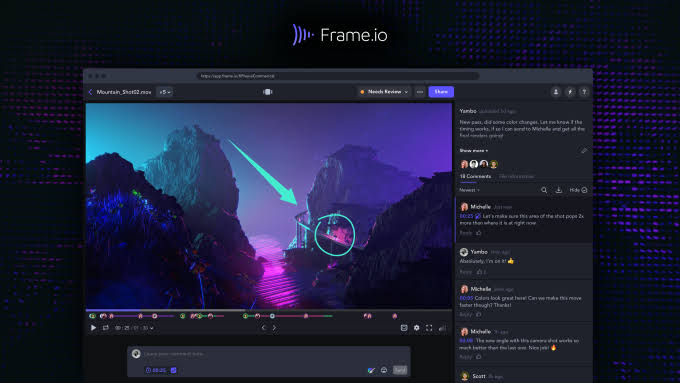The height and width of the screenshot is (383, 680).
Task: Open the v5 version dropdown
Action: (x=165, y=92)
